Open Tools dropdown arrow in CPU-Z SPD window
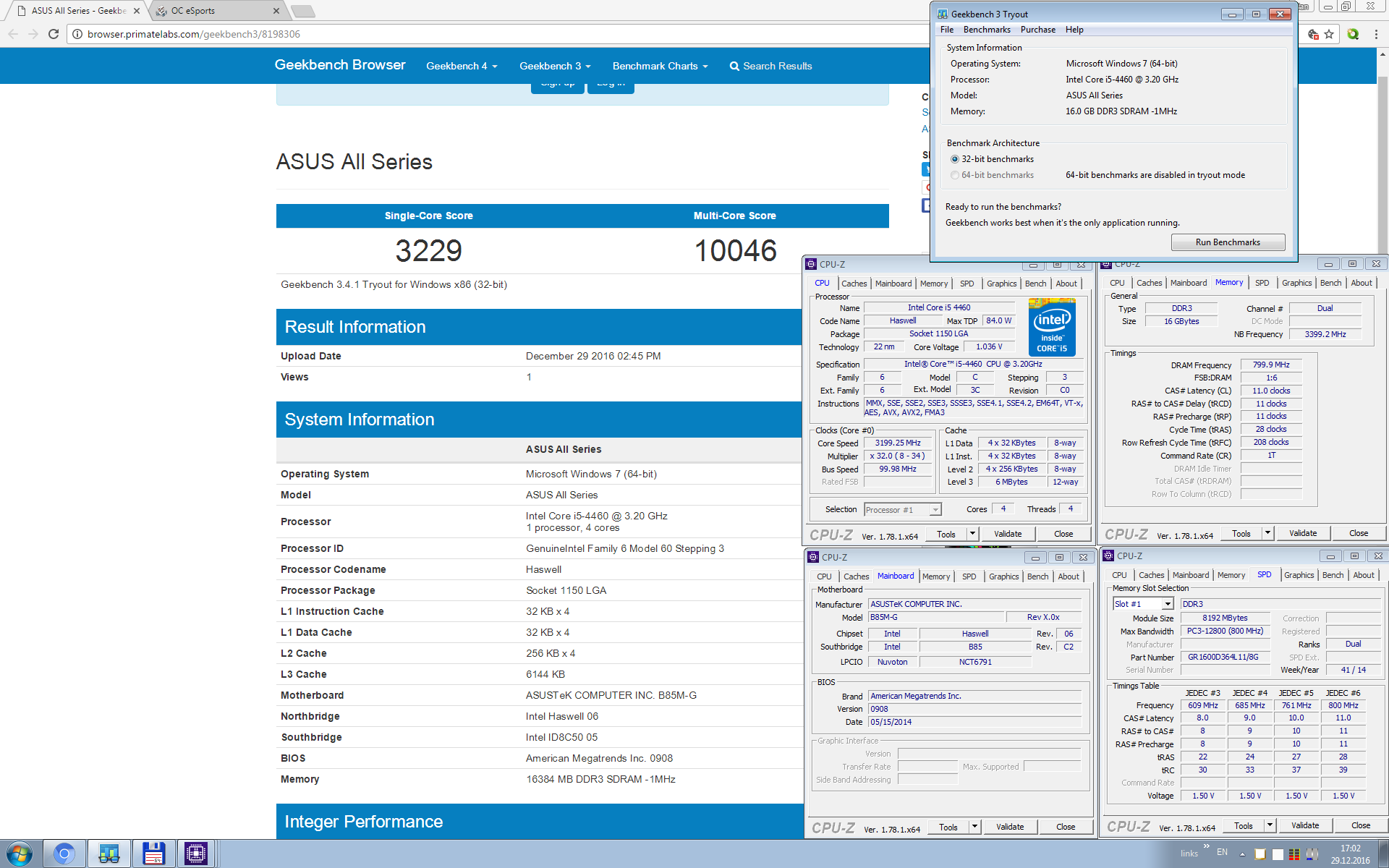The width and height of the screenshot is (1389, 868). [x=1270, y=825]
